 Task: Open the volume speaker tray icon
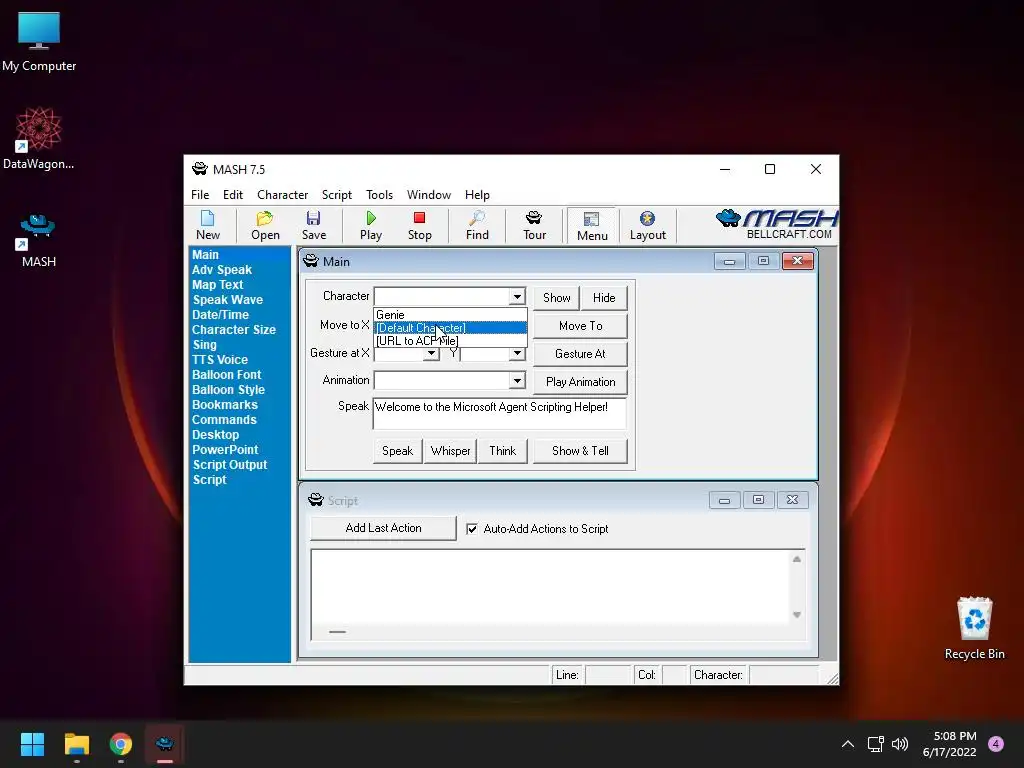pos(900,744)
